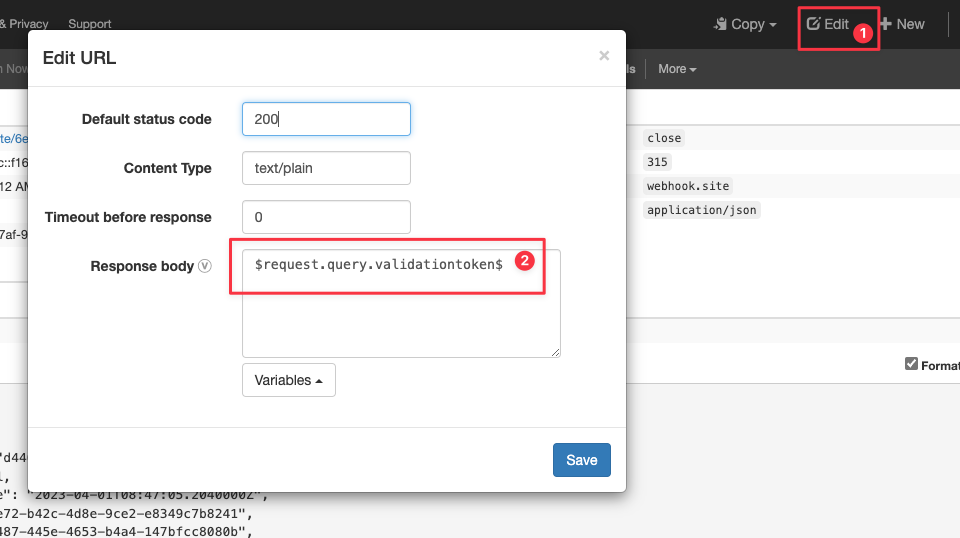
Task: Close the Edit URL dialog with the X
Action: coord(604,56)
